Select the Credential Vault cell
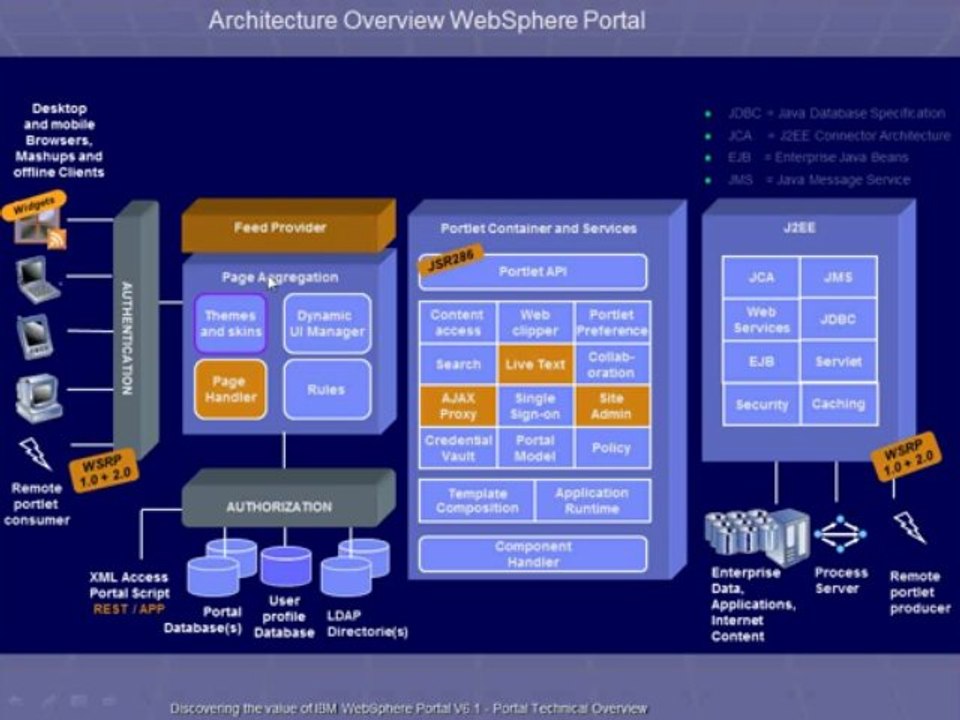Screen dimensions: 960x720 coord(458,448)
